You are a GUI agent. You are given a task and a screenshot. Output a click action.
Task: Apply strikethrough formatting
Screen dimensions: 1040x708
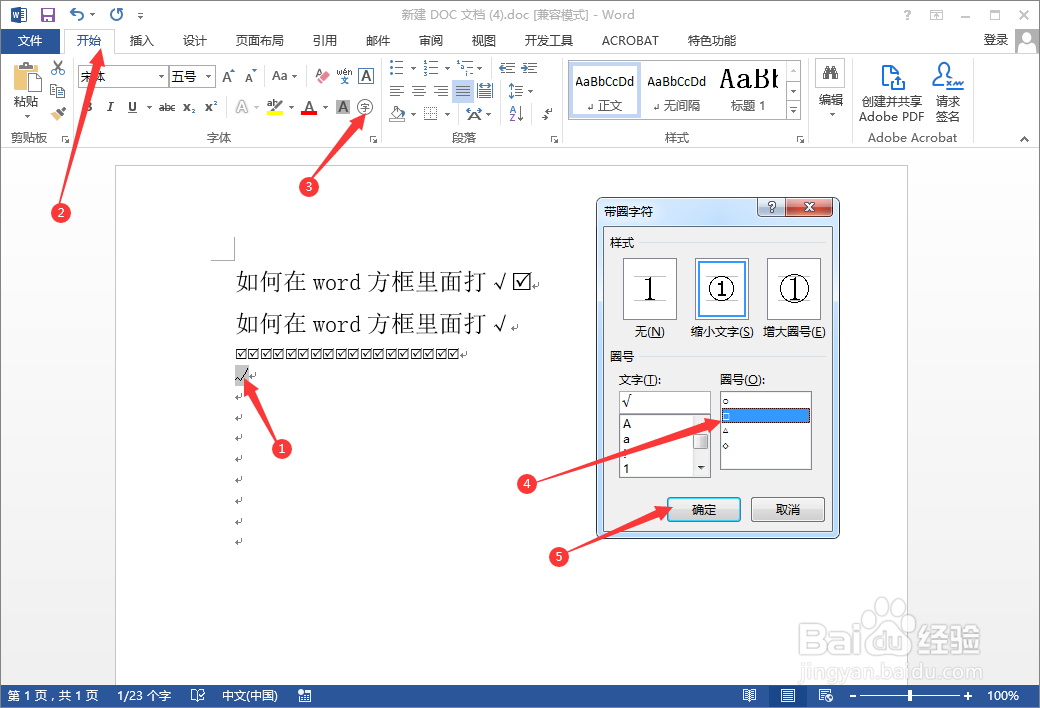(x=168, y=107)
